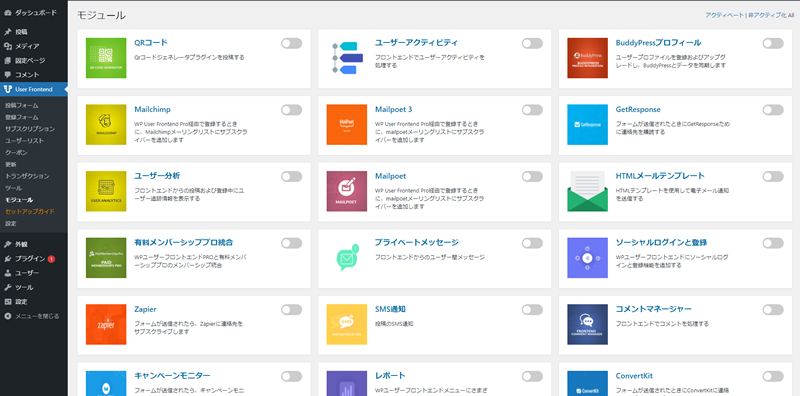The width and height of the screenshot is (800, 396).
Task: Click the メディア icon in sidebar
Action: click(x=8, y=46)
